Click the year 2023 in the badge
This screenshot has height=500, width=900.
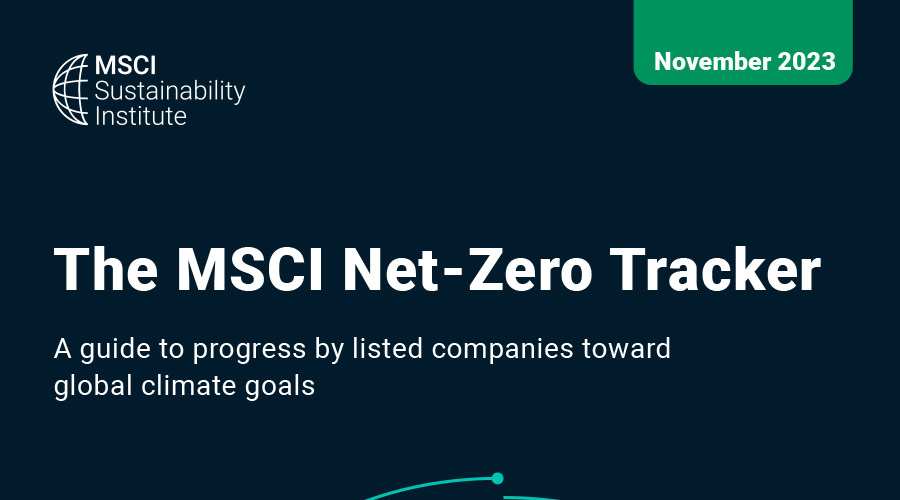[x=803, y=61]
